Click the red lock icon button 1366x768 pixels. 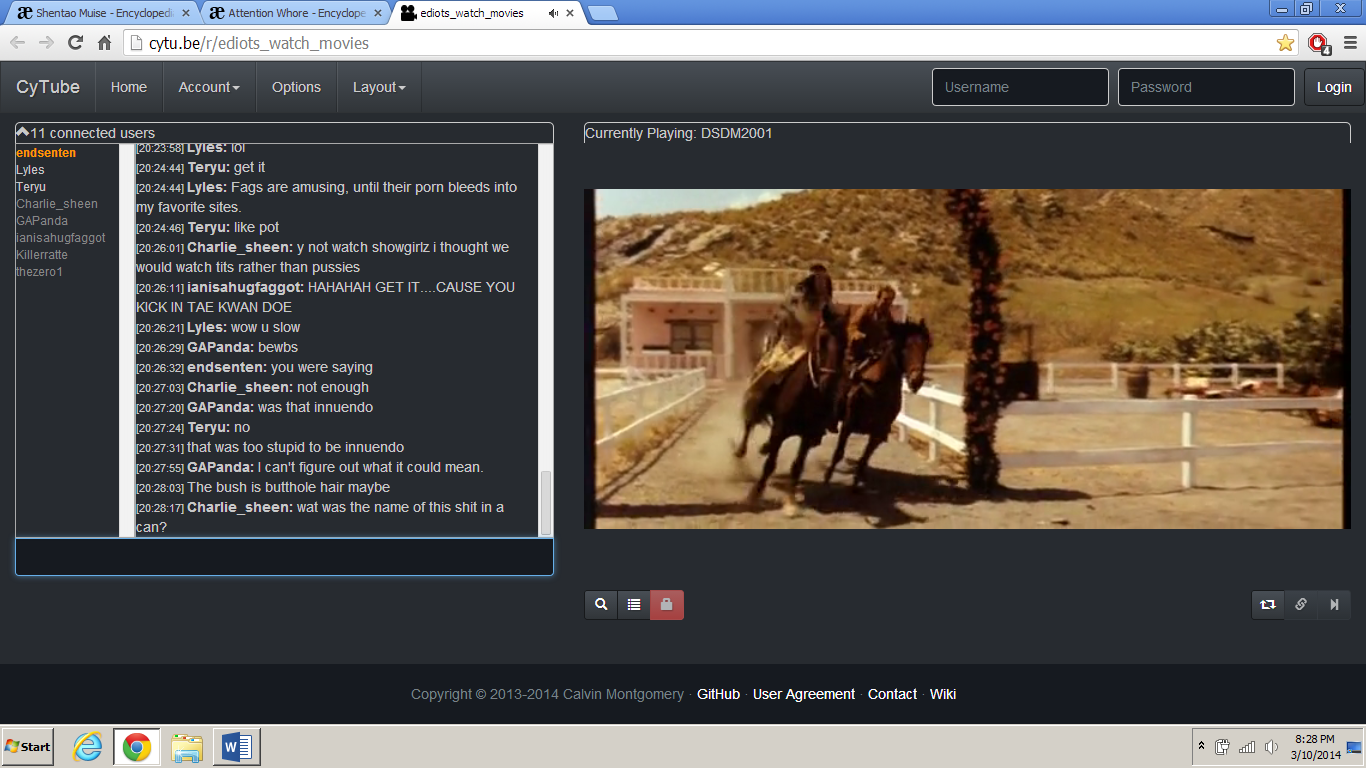tap(667, 605)
